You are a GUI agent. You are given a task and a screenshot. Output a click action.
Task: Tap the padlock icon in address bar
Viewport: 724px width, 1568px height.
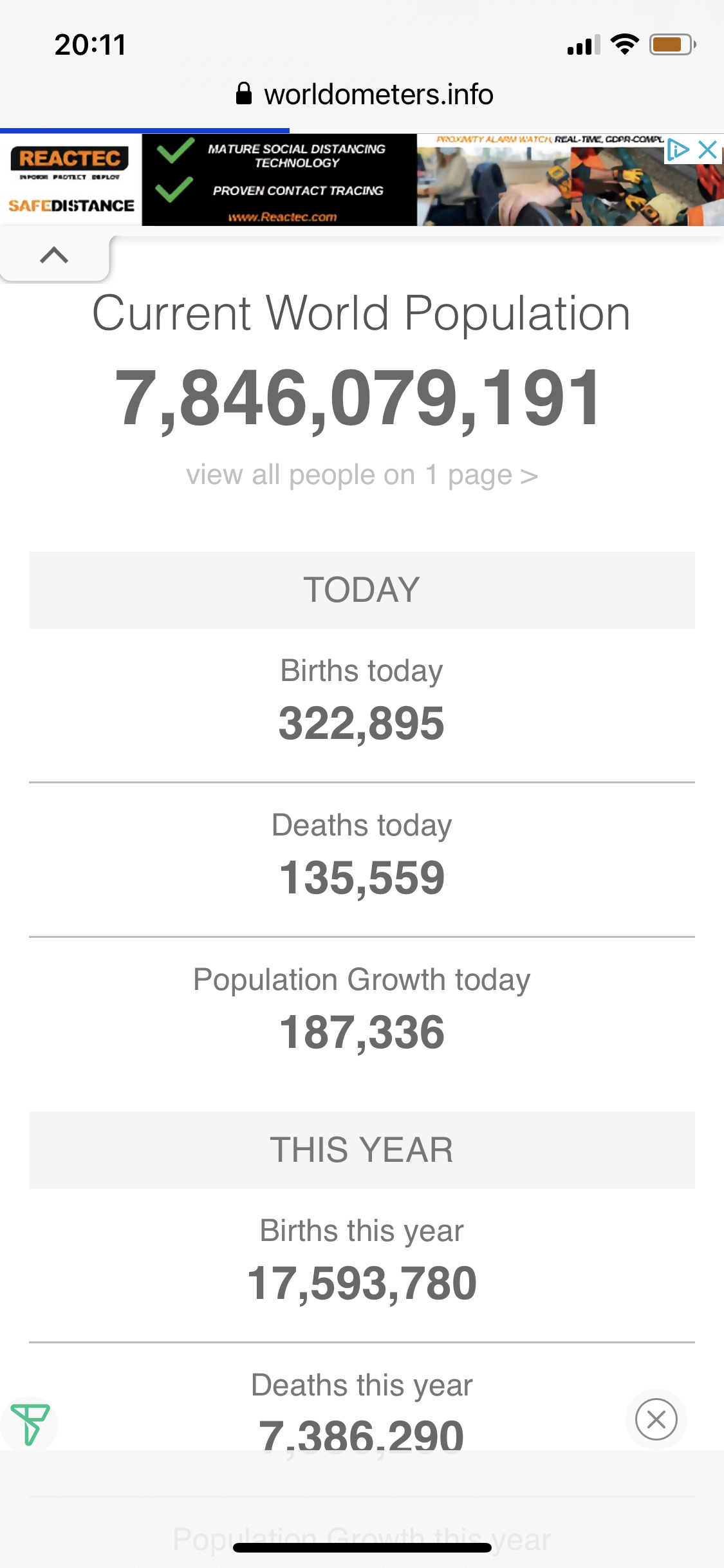(x=243, y=94)
